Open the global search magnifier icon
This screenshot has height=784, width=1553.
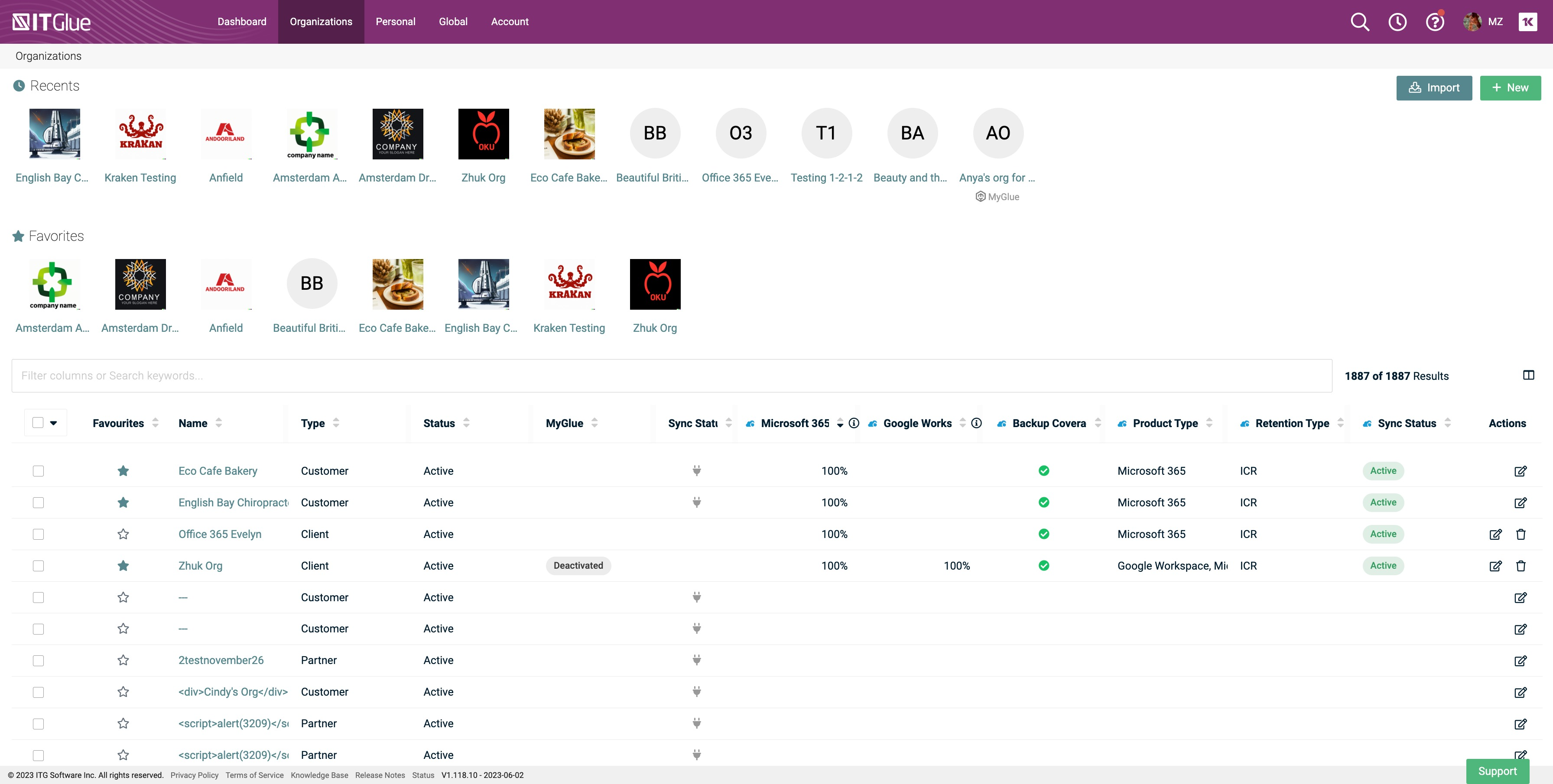tap(1359, 22)
